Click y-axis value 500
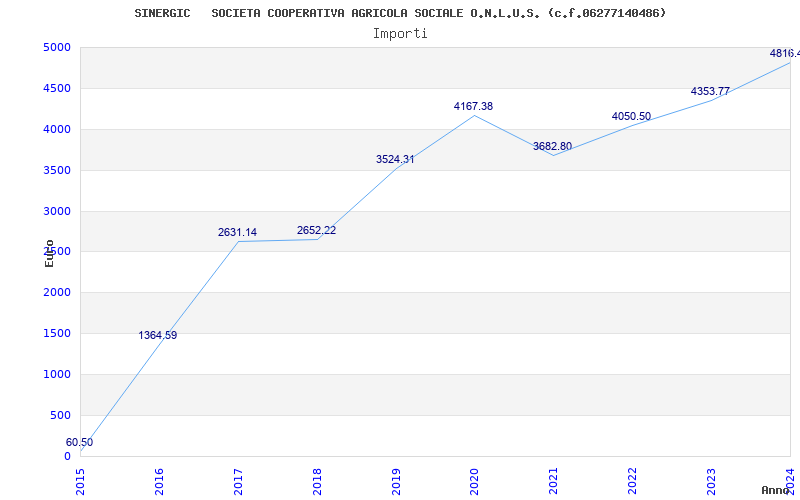The width and height of the screenshot is (800, 500). pyautogui.click(x=61, y=415)
